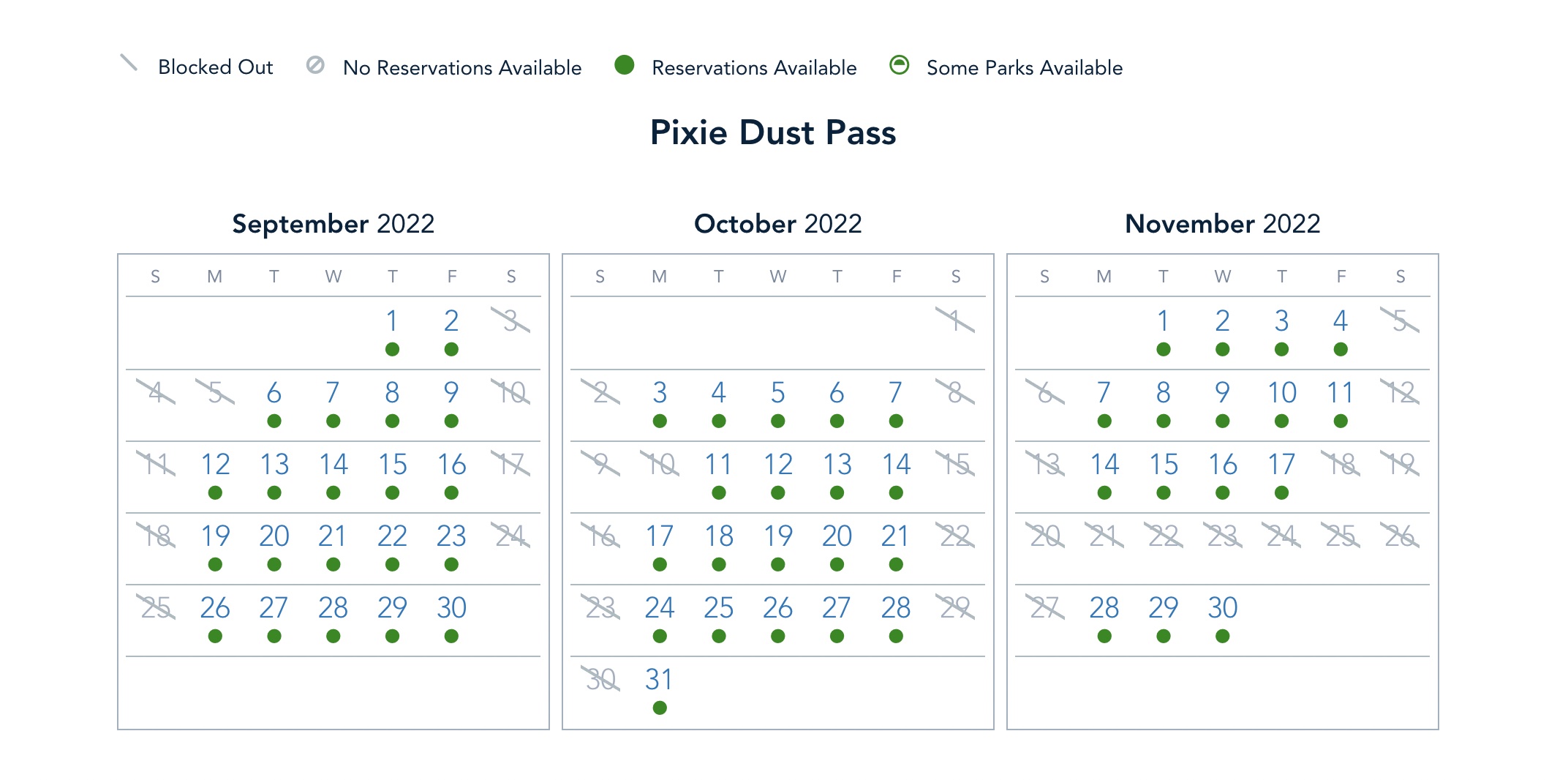Select September 30 date
Image resolution: width=1568 pixels, height=780 pixels.
pyautogui.click(x=451, y=608)
